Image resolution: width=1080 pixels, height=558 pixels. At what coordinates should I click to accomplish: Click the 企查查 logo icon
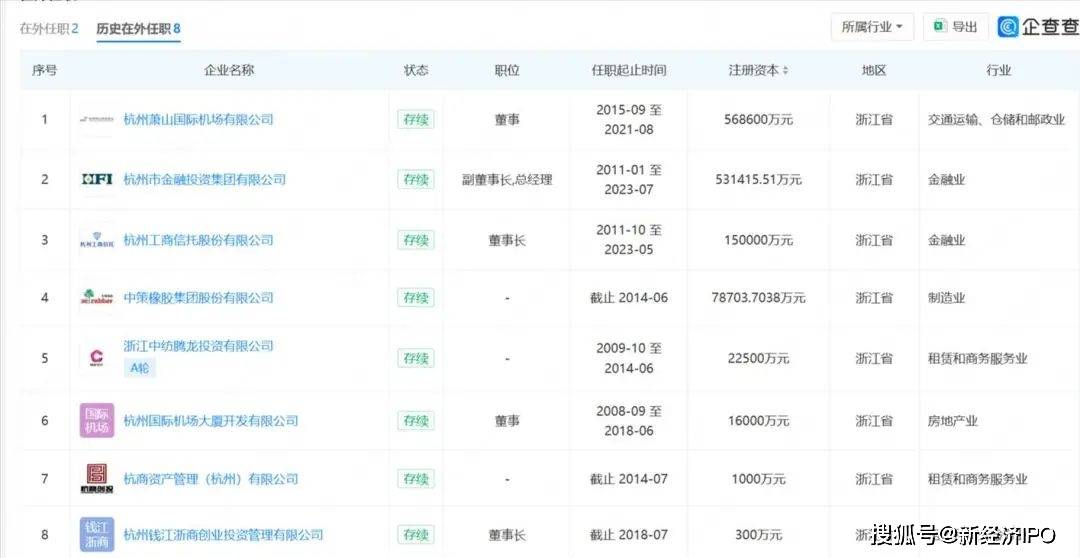[x=1009, y=27]
